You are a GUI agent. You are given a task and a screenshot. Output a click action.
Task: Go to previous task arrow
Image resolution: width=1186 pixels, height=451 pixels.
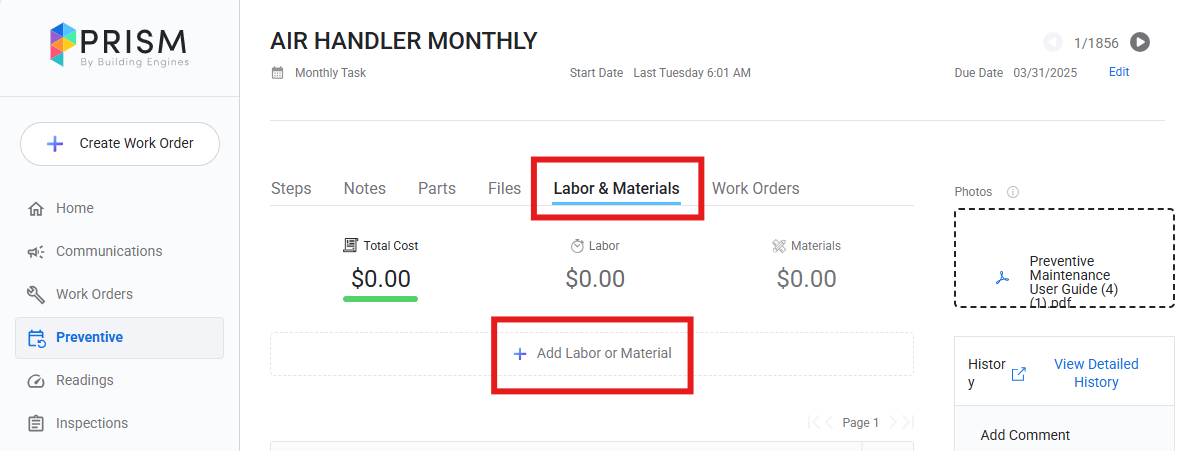1053,42
